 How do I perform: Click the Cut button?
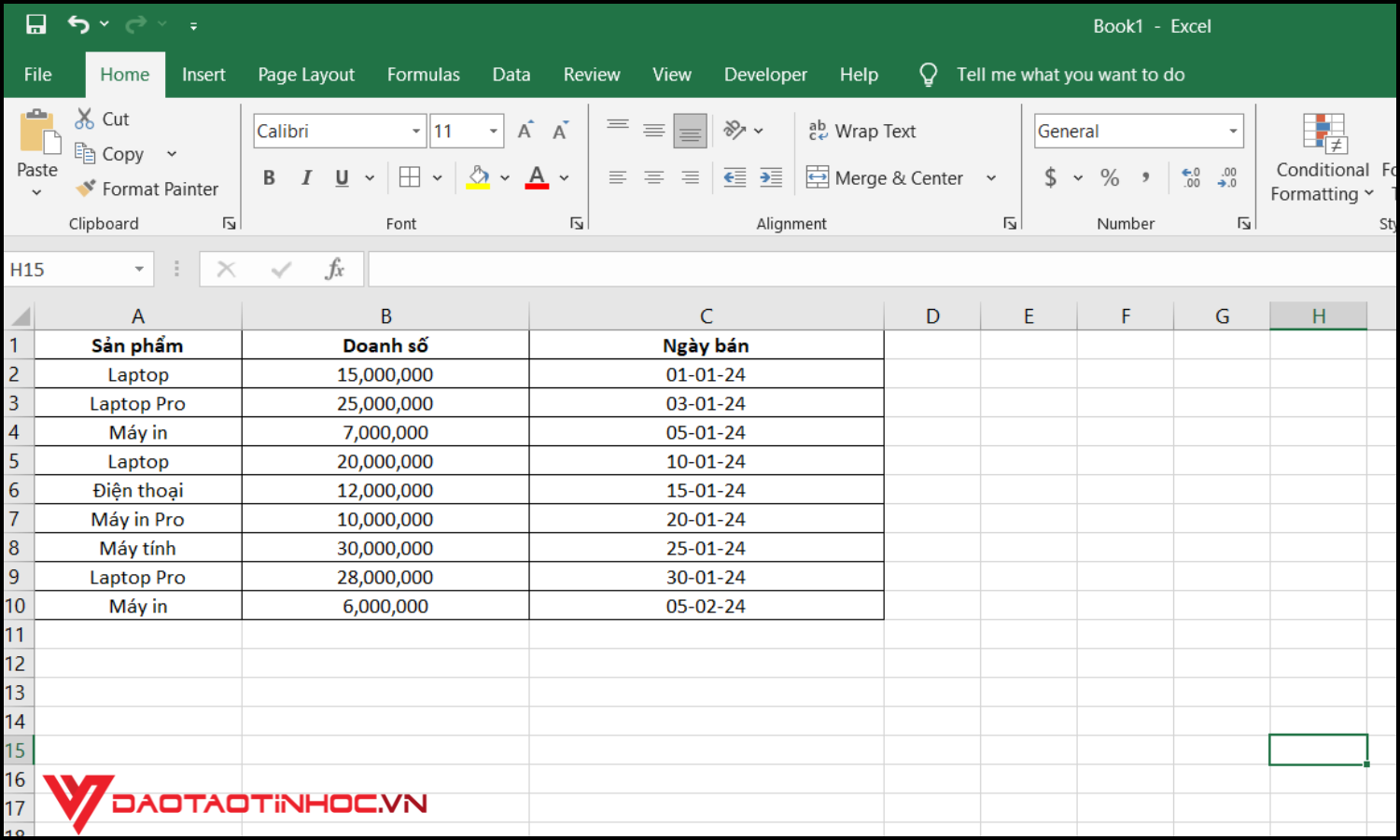click(x=103, y=119)
